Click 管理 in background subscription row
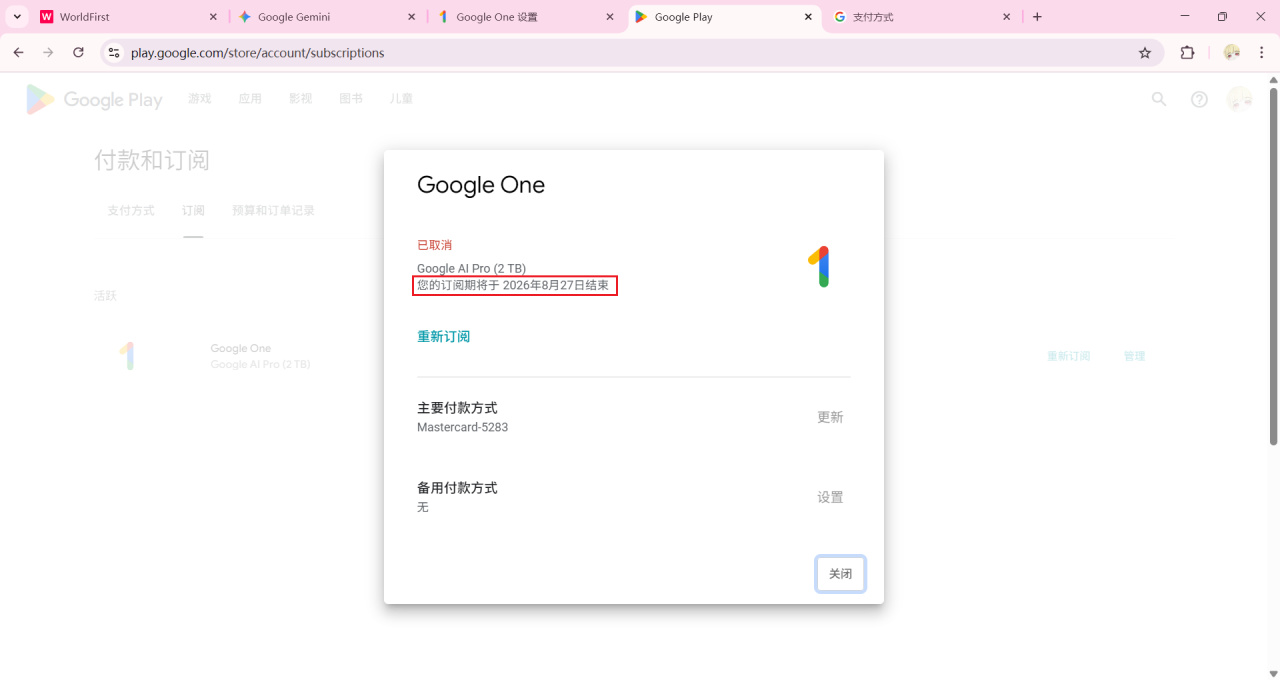This screenshot has width=1280, height=680. coord(1134,356)
